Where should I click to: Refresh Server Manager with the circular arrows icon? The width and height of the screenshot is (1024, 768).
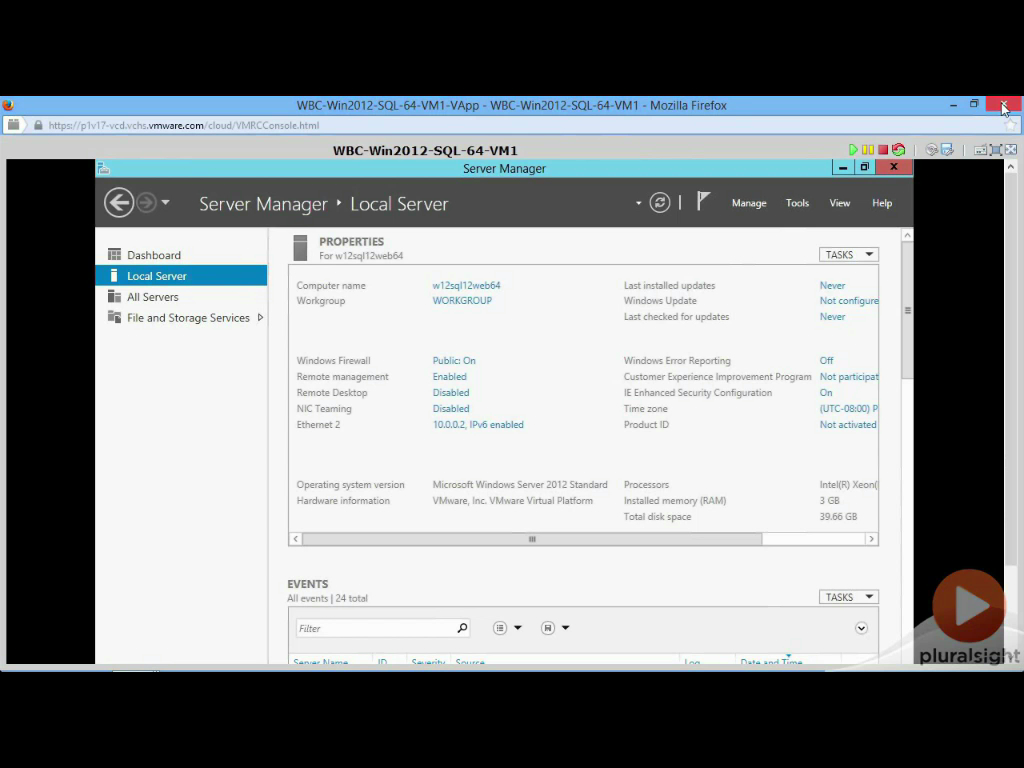[x=659, y=203]
